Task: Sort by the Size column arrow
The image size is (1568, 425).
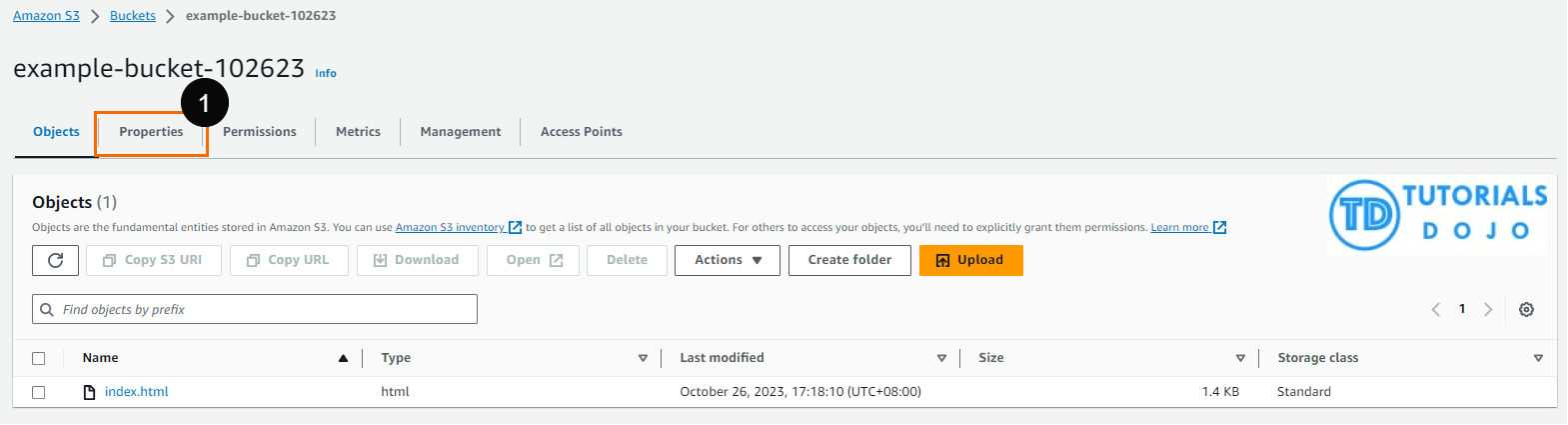Action: [x=1240, y=358]
